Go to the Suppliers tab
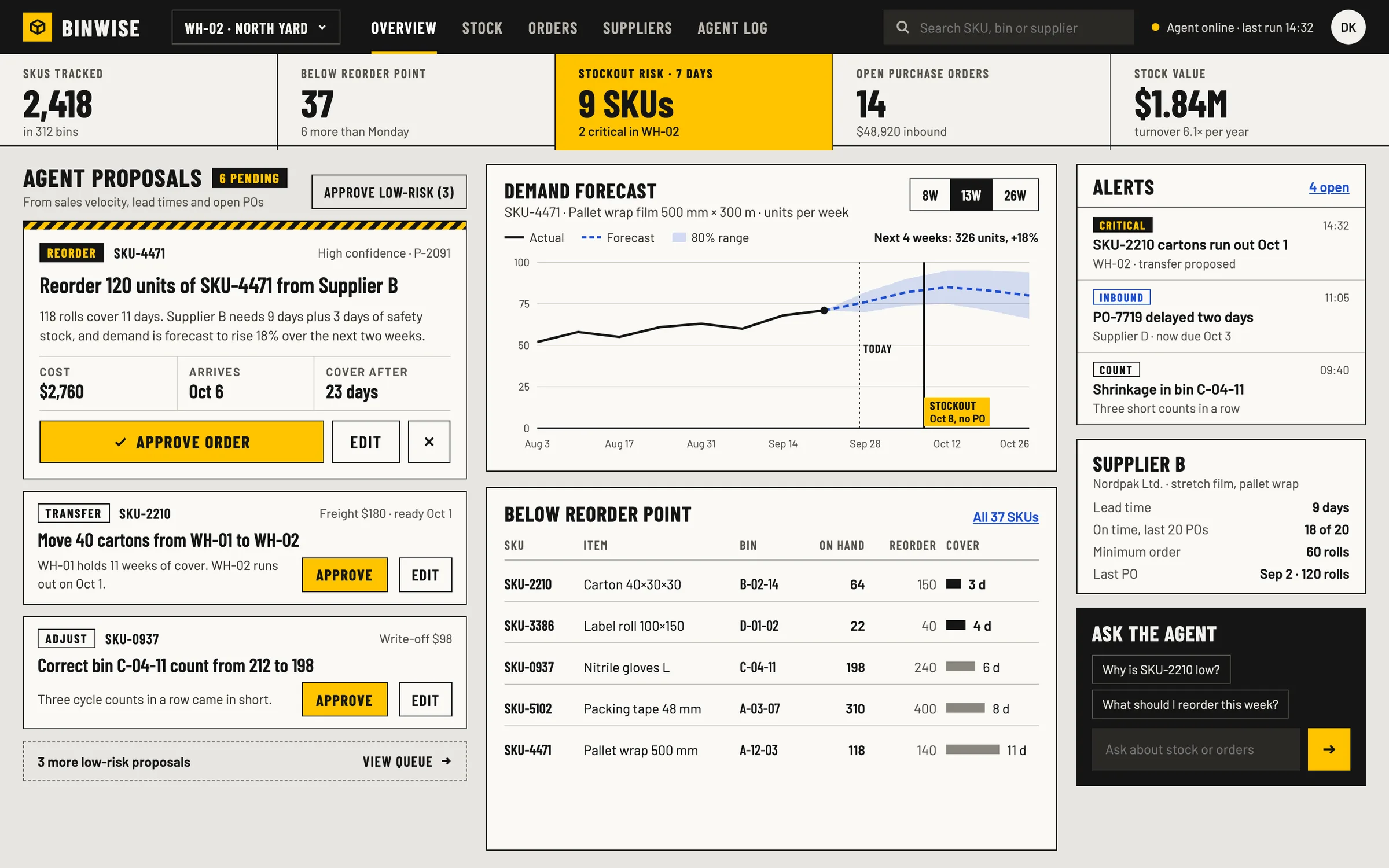Image resolution: width=1389 pixels, height=868 pixels. (637, 28)
